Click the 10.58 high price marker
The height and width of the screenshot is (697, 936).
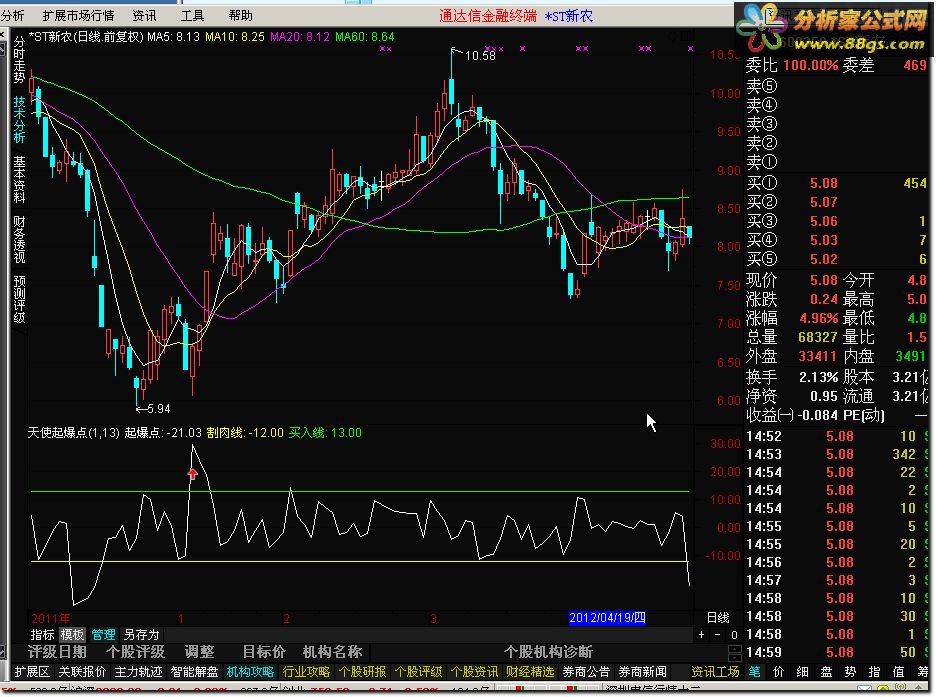click(480, 56)
